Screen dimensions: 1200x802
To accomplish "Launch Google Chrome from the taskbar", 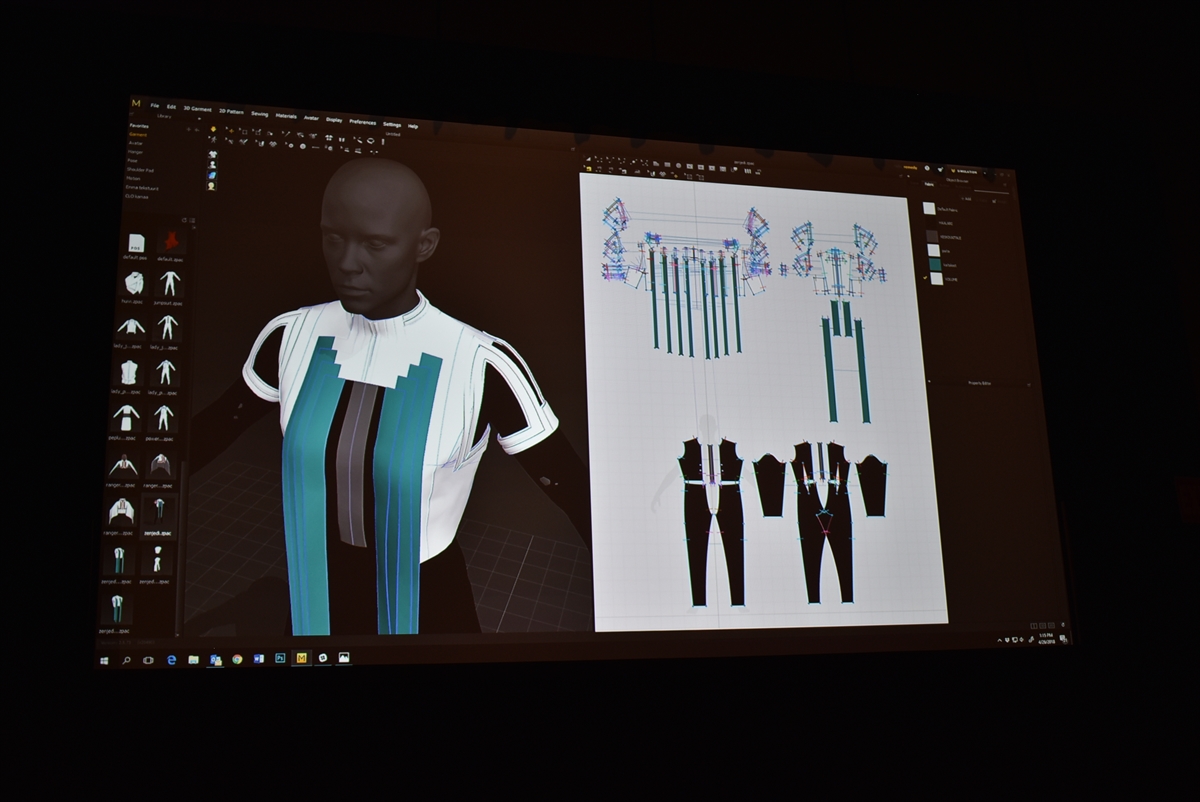I will point(237,659).
